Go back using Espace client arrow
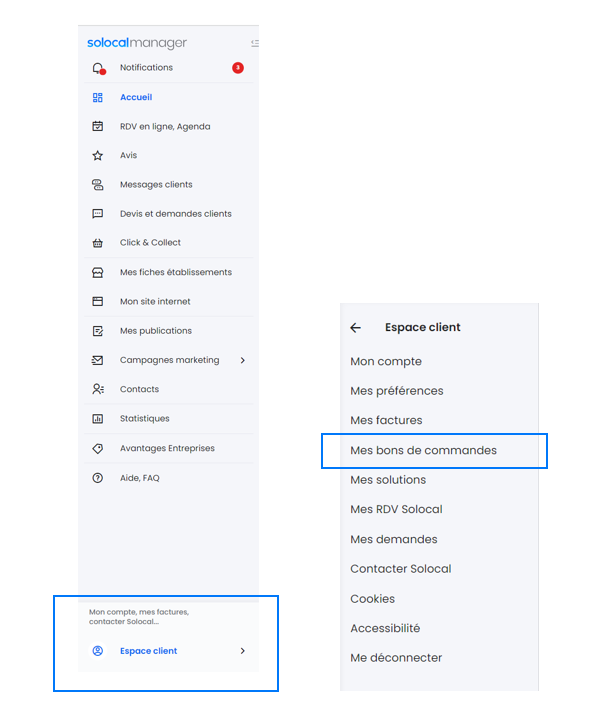The width and height of the screenshot is (592, 726). coord(355,328)
